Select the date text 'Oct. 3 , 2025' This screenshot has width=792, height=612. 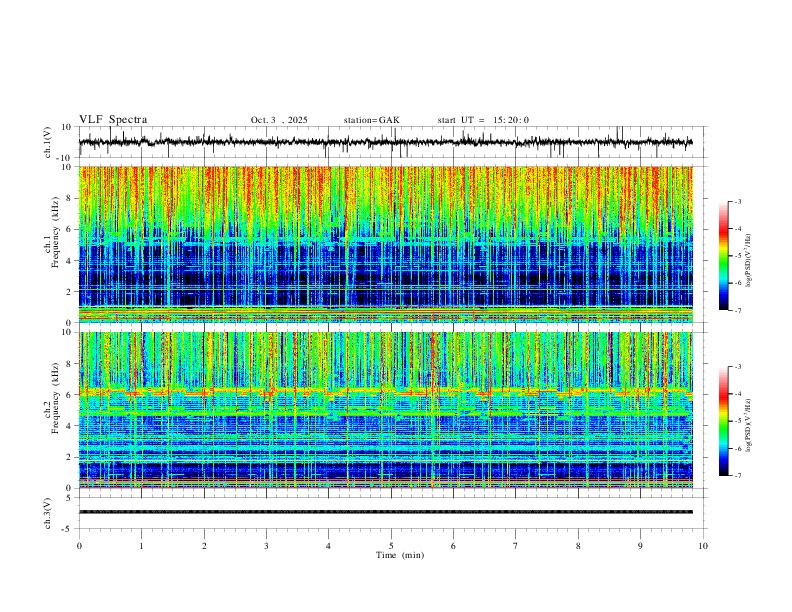(279, 120)
